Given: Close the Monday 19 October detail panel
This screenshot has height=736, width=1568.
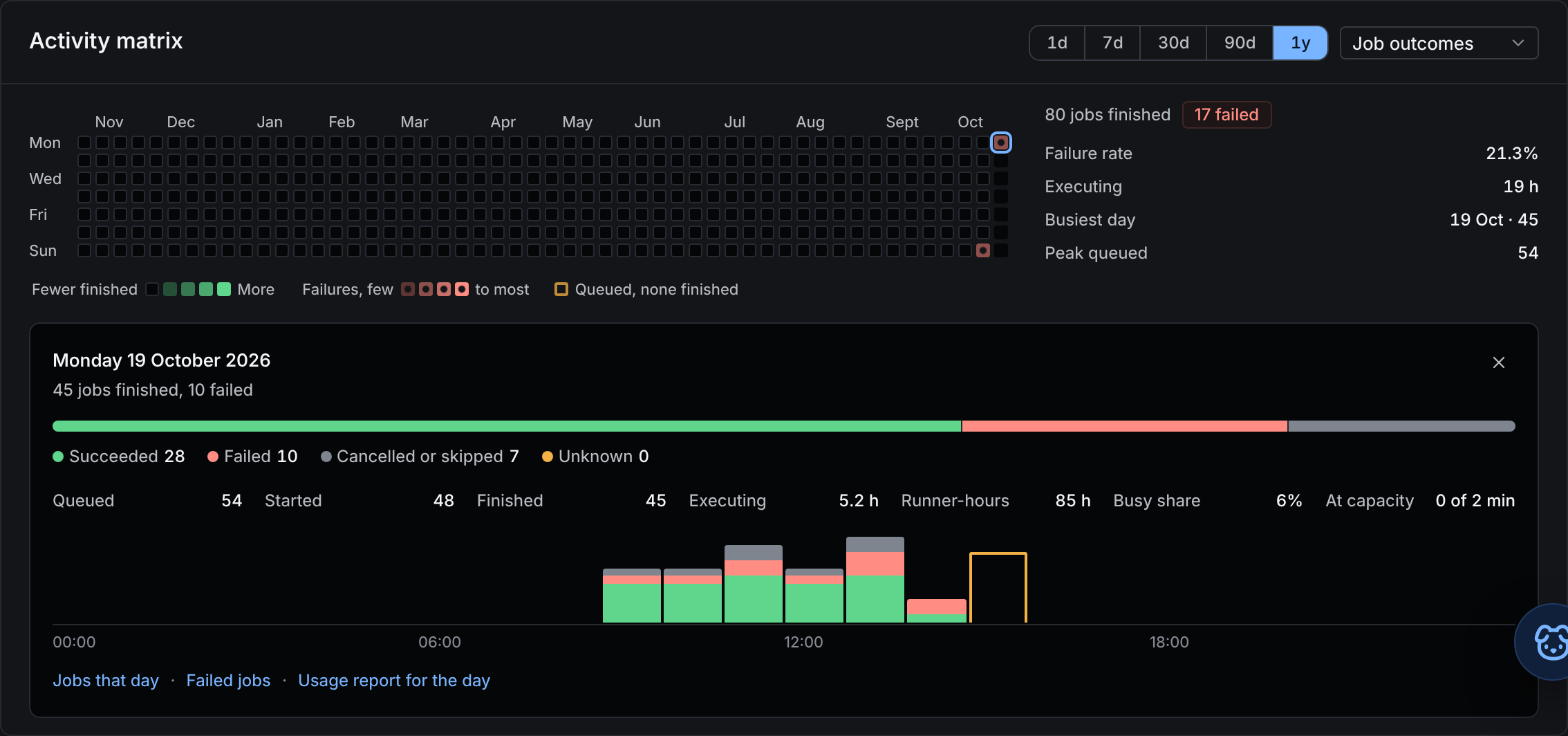Looking at the screenshot, I should pyautogui.click(x=1498, y=362).
